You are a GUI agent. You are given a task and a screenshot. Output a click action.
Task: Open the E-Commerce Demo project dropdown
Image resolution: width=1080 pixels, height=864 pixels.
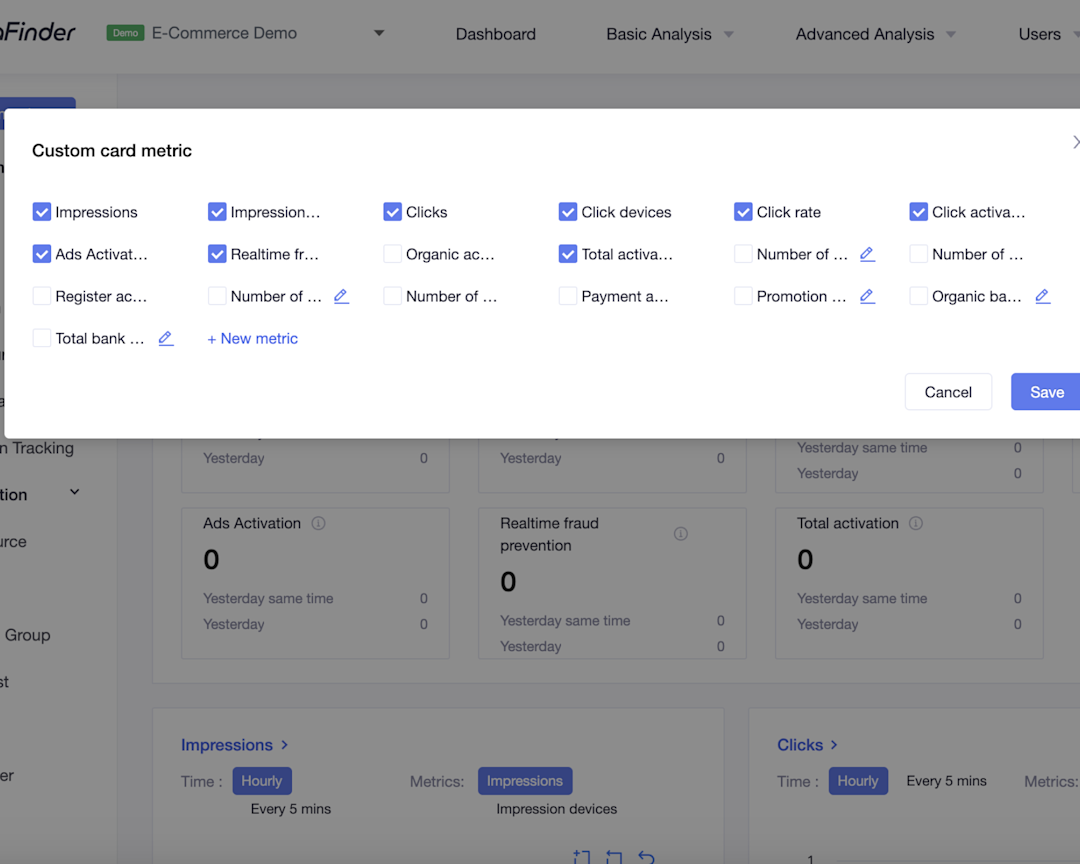379,33
